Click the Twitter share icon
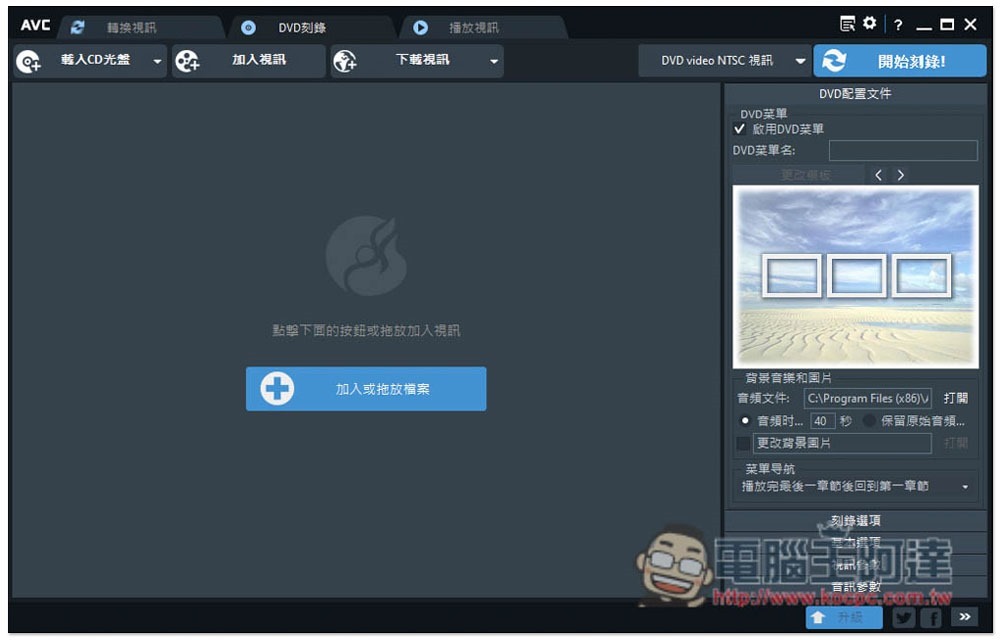This screenshot has width=1000, height=640. coord(903,616)
